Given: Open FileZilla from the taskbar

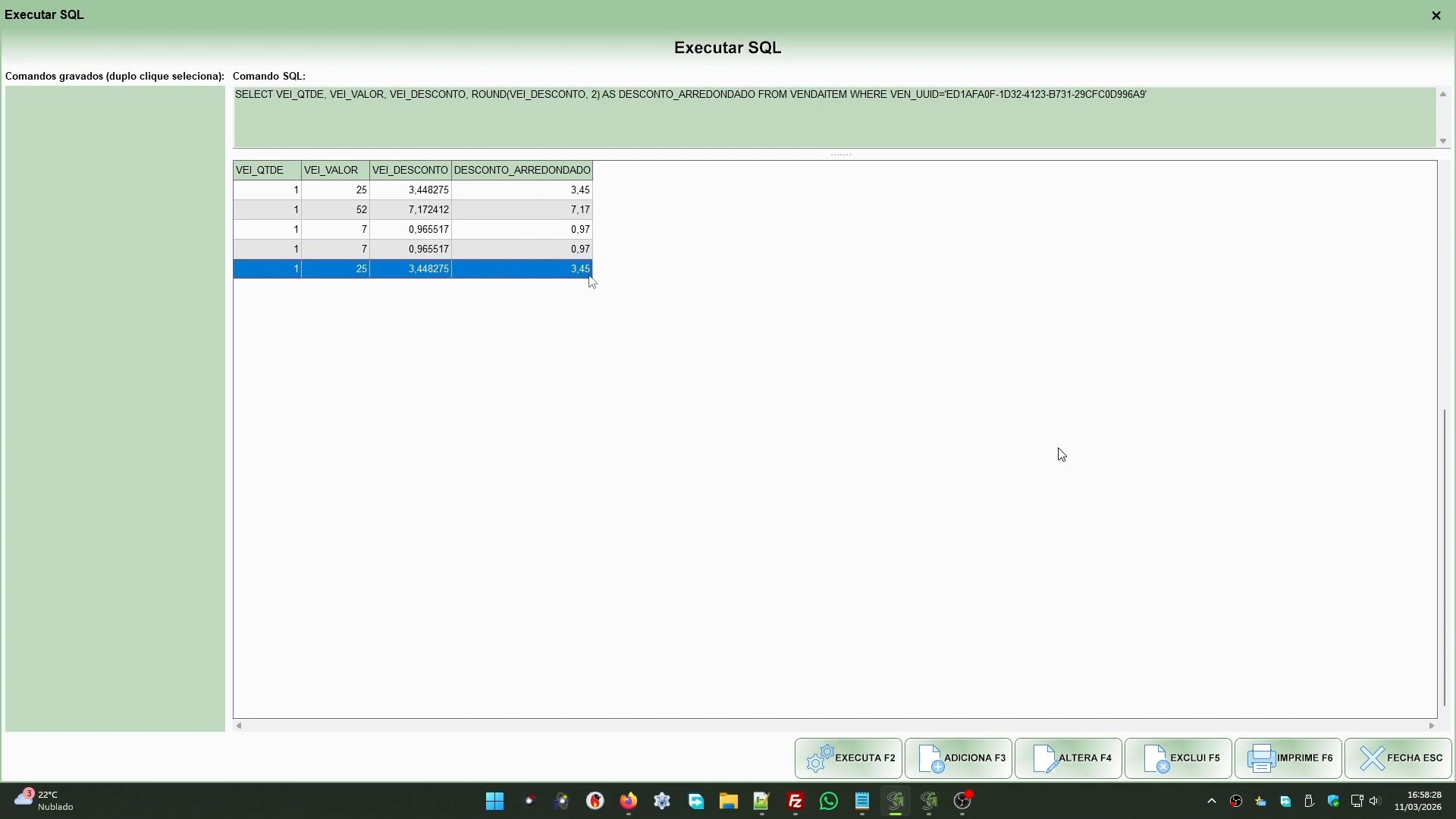Looking at the screenshot, I should 795,801.
